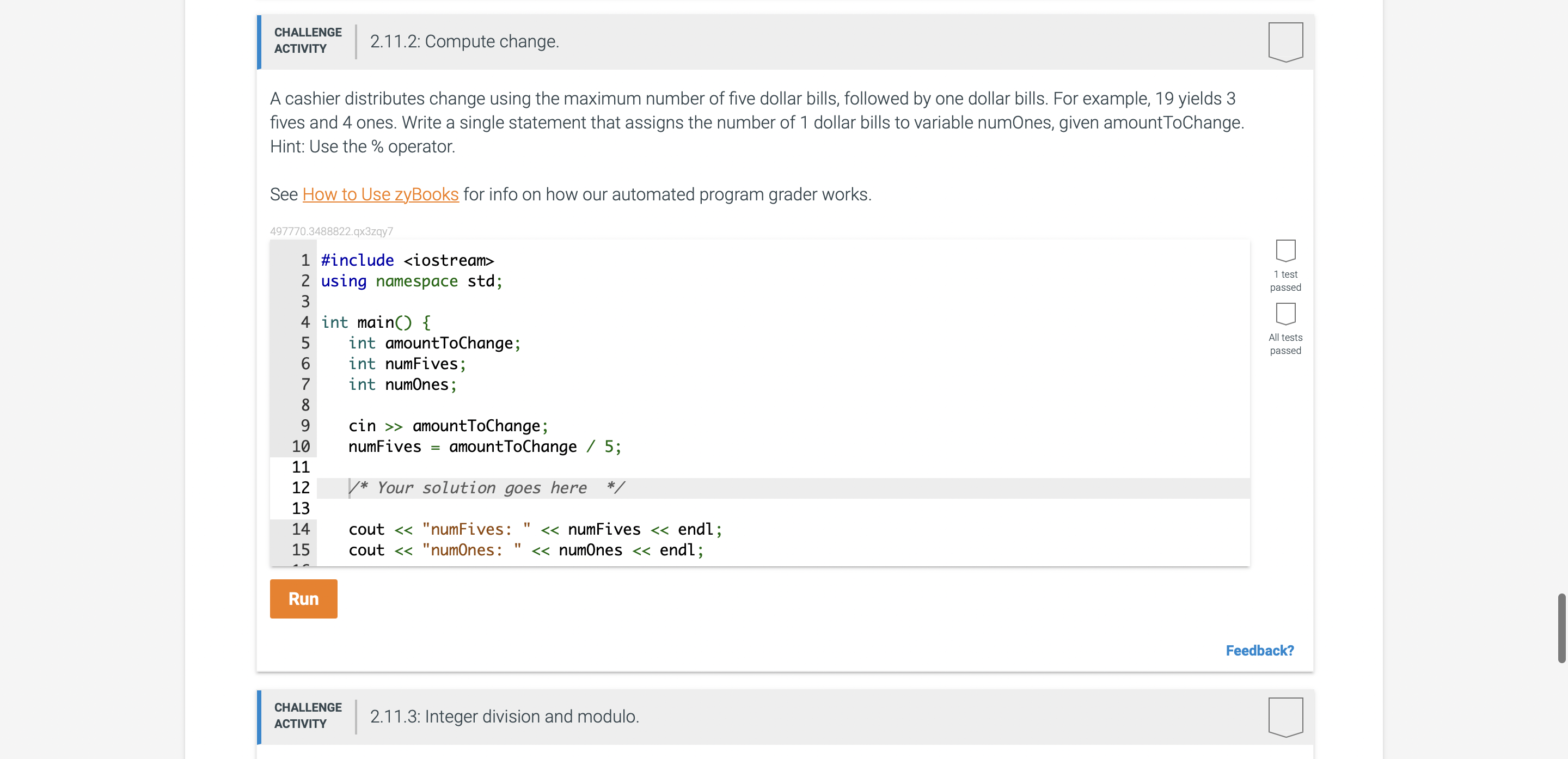Click line number 12 in the gutter
Viewport: 1568px width, 759px height.
[301, 487]
